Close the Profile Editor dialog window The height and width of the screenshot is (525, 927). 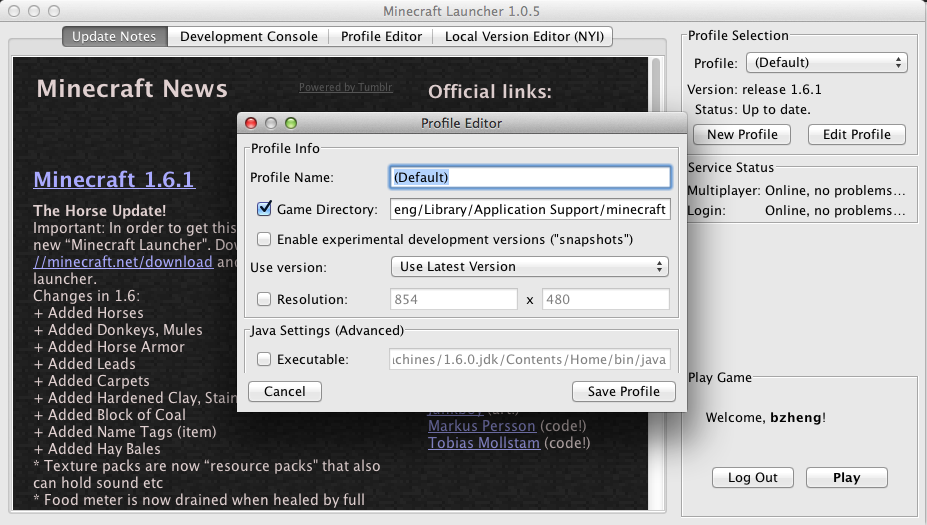[251, 123]
